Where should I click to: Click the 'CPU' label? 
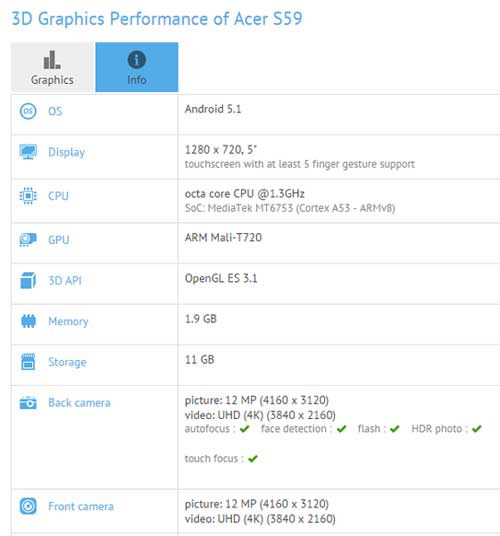click(x=58, y=196)
